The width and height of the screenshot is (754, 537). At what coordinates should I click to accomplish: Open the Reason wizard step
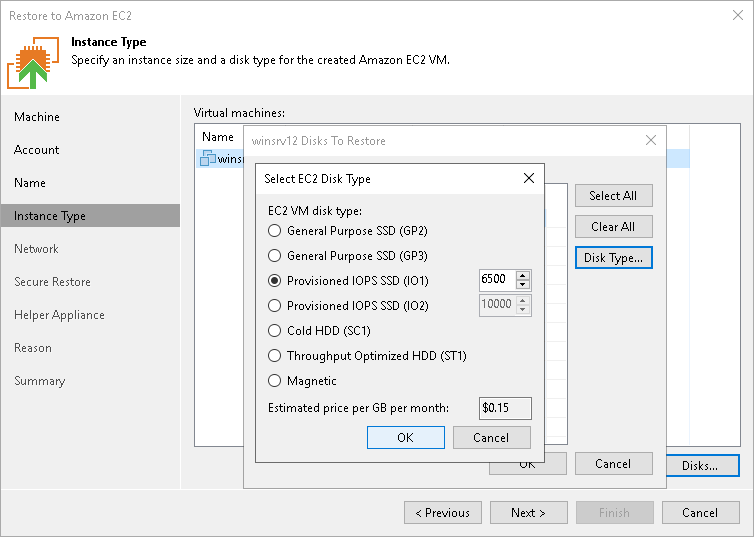pyautogui.click(x=33, y=348)
